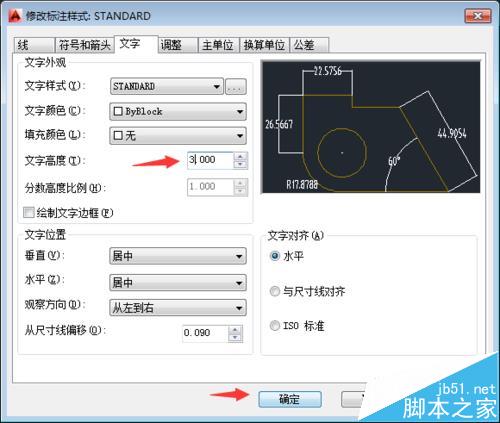Expand the 填充颜色 dropdown
The width and height of the screenshot is (500, 423).
click(178, 136)
